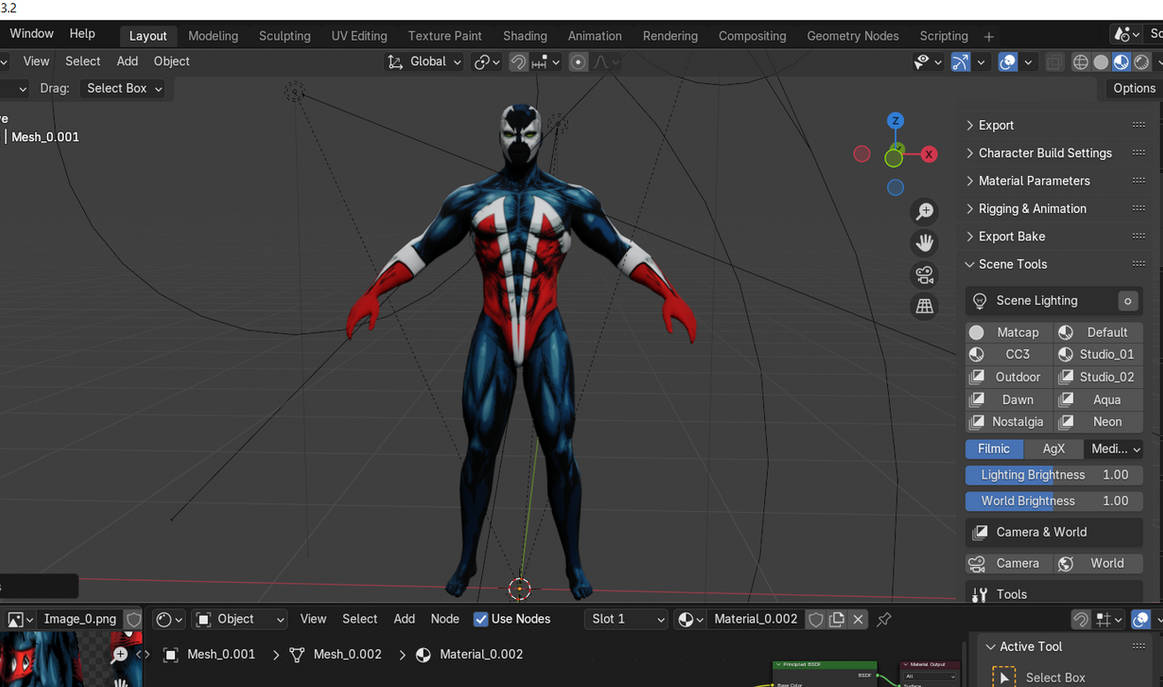Screen dimensions: 1163x687
Task: Click the Material_0.002 breadcrumb sphere icon
Action: coord(423,654)
